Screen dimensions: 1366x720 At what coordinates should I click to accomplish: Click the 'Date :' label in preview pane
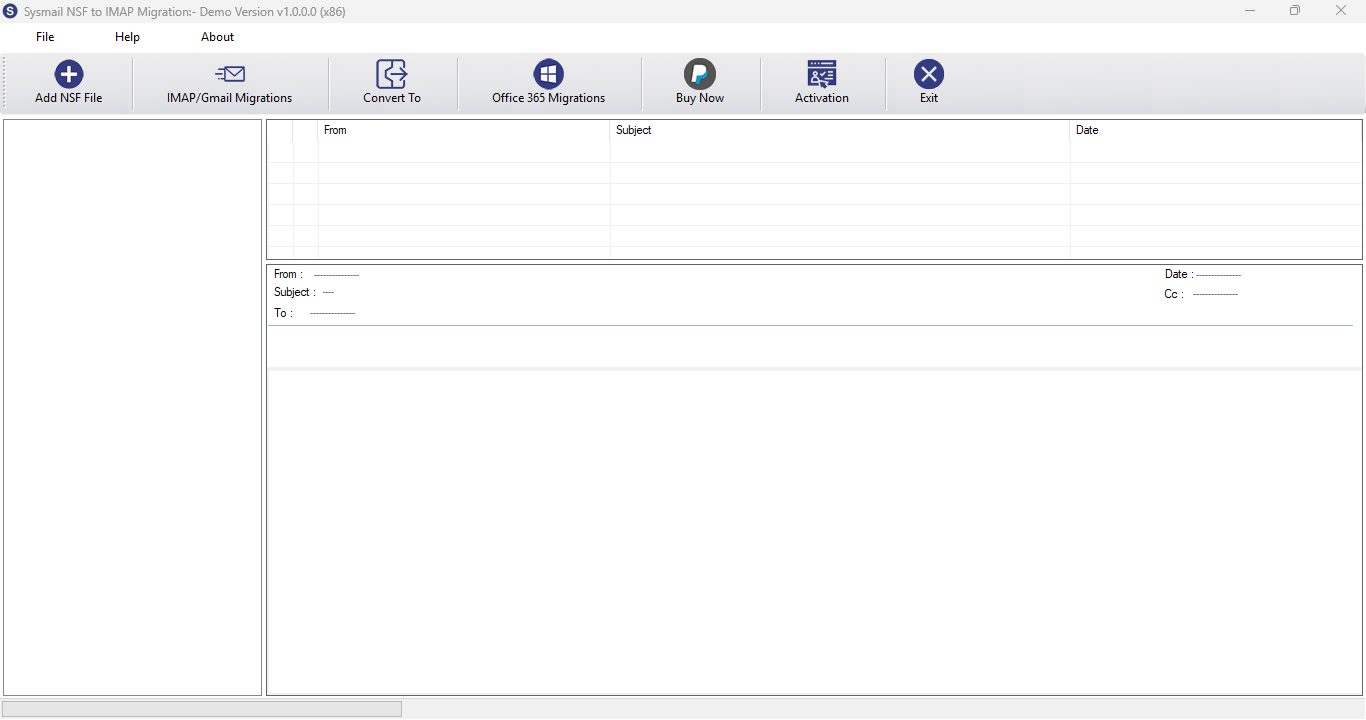1179,274
